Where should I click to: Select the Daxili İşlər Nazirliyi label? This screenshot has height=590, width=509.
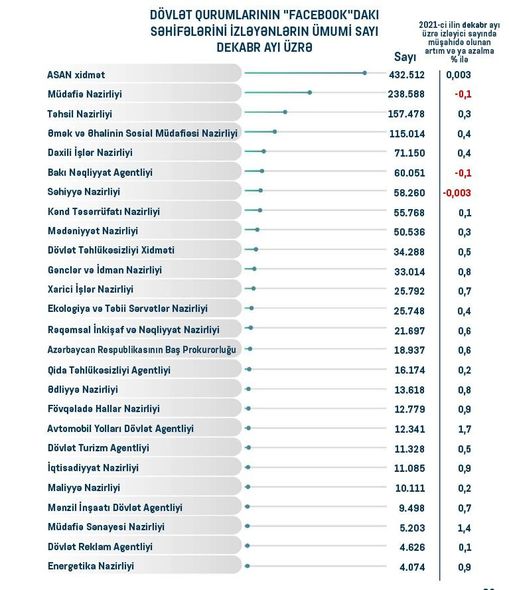(x=90, y=153)
